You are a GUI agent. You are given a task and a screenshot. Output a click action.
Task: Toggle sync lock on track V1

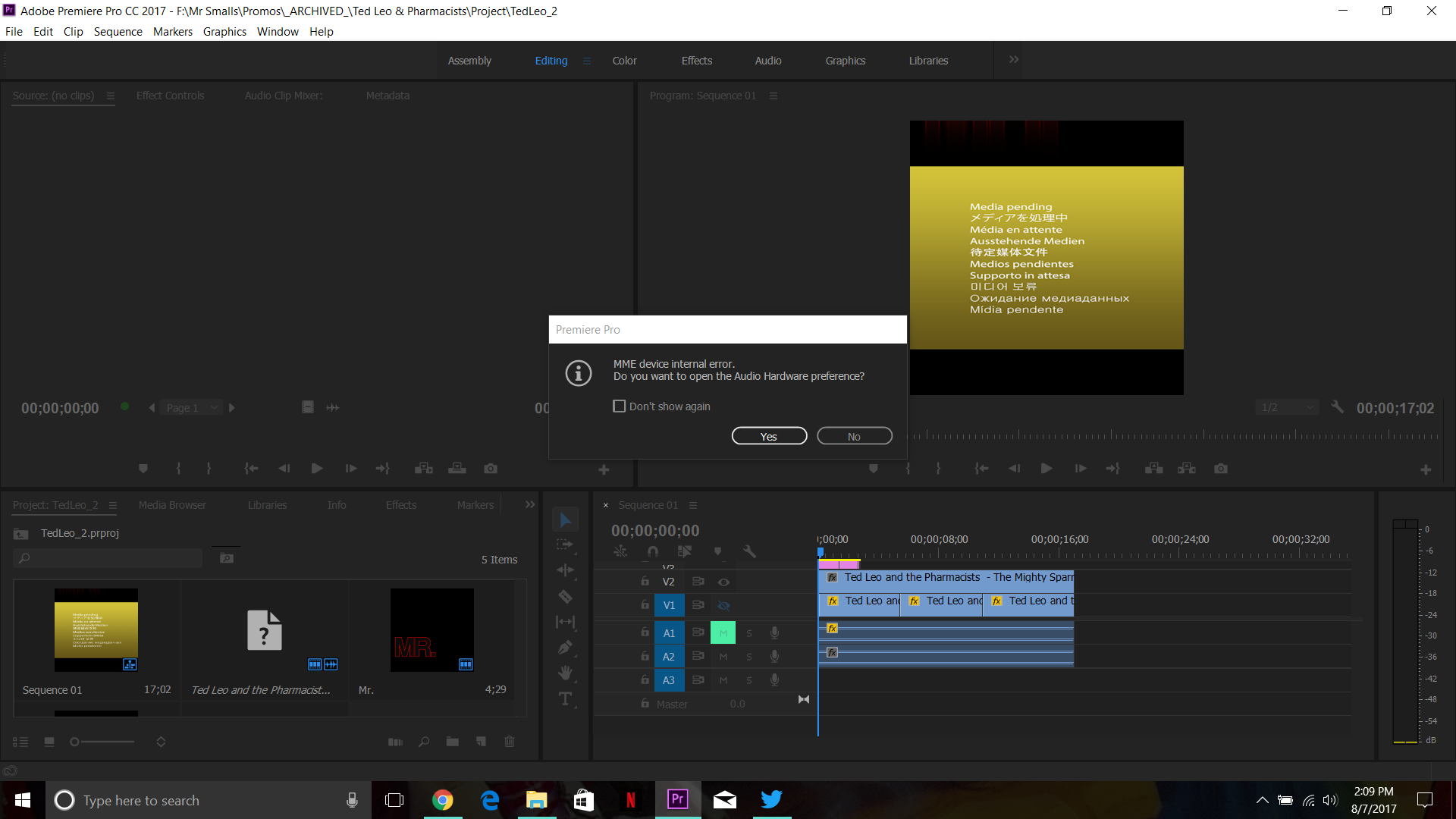pos(698,605)
